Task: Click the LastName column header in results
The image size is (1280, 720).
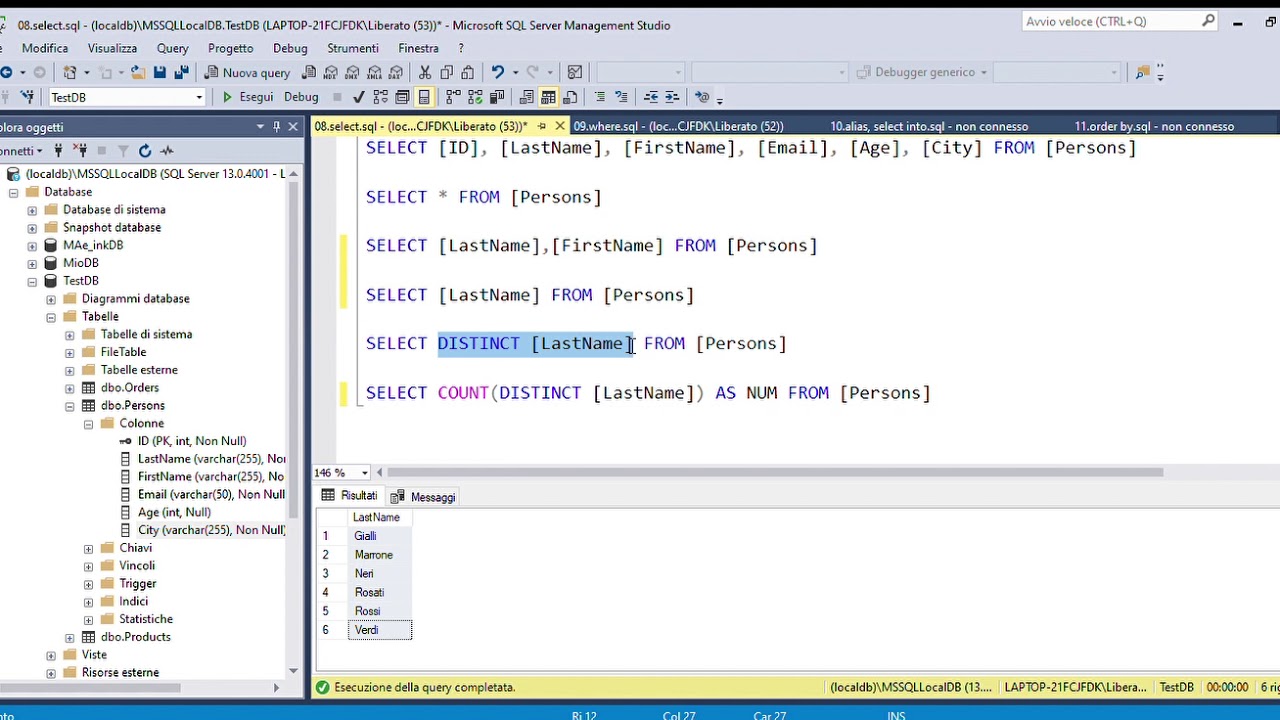Action: click(x=379, y=517)
